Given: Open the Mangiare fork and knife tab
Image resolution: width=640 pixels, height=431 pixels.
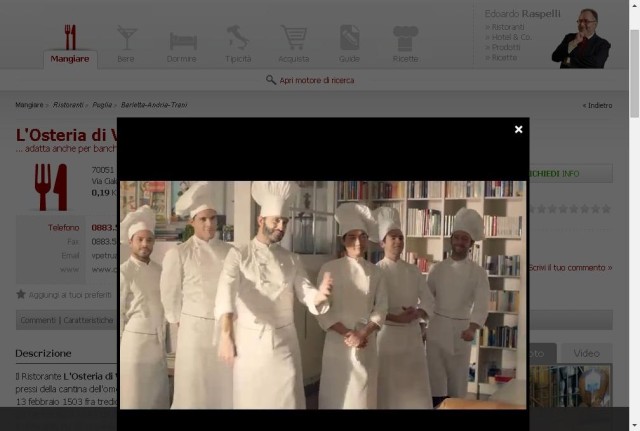Looking at the screenshot, I should click(x=70, y=46).
